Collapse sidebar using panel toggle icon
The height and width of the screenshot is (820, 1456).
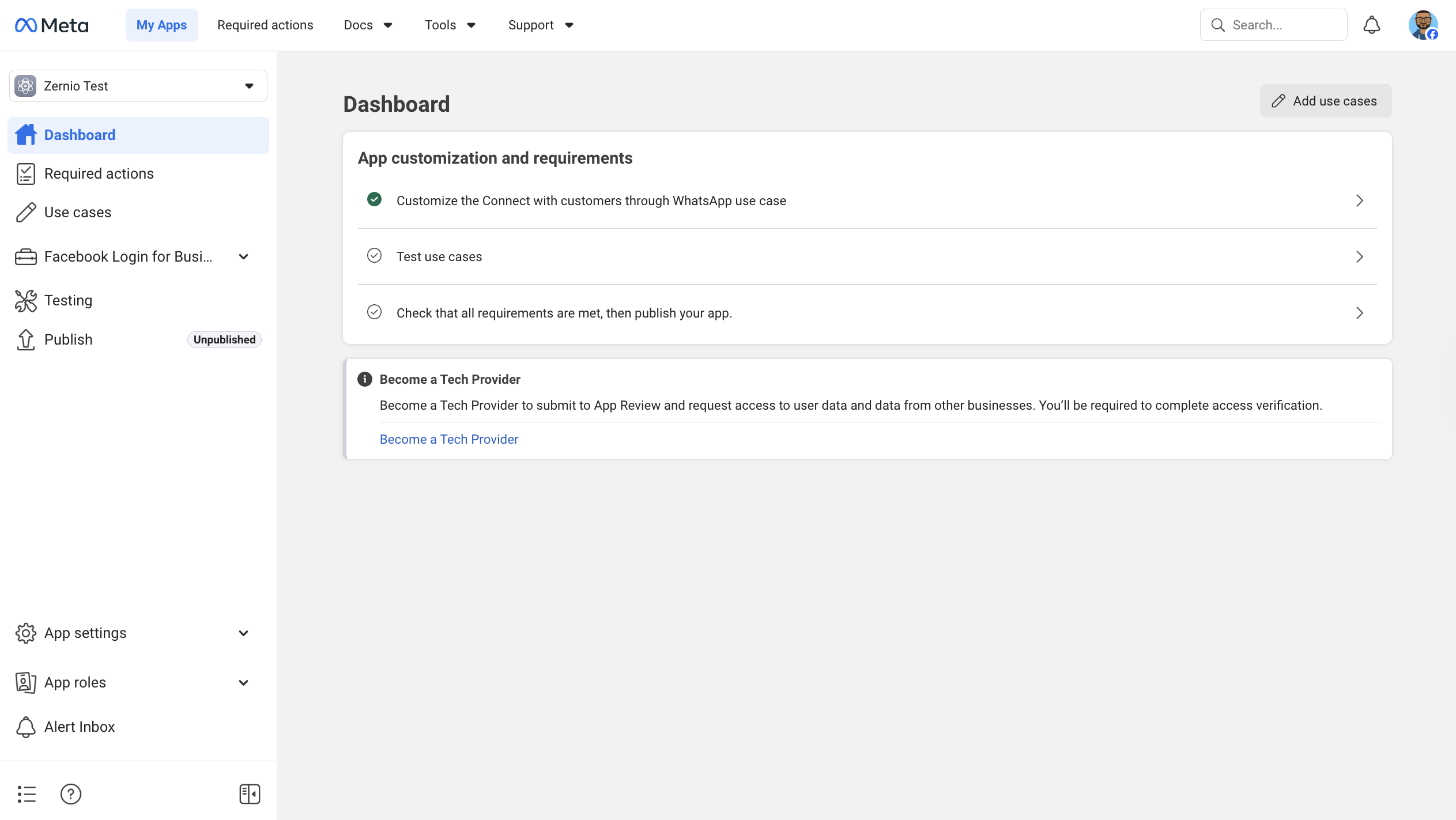(x=250, y=793)
